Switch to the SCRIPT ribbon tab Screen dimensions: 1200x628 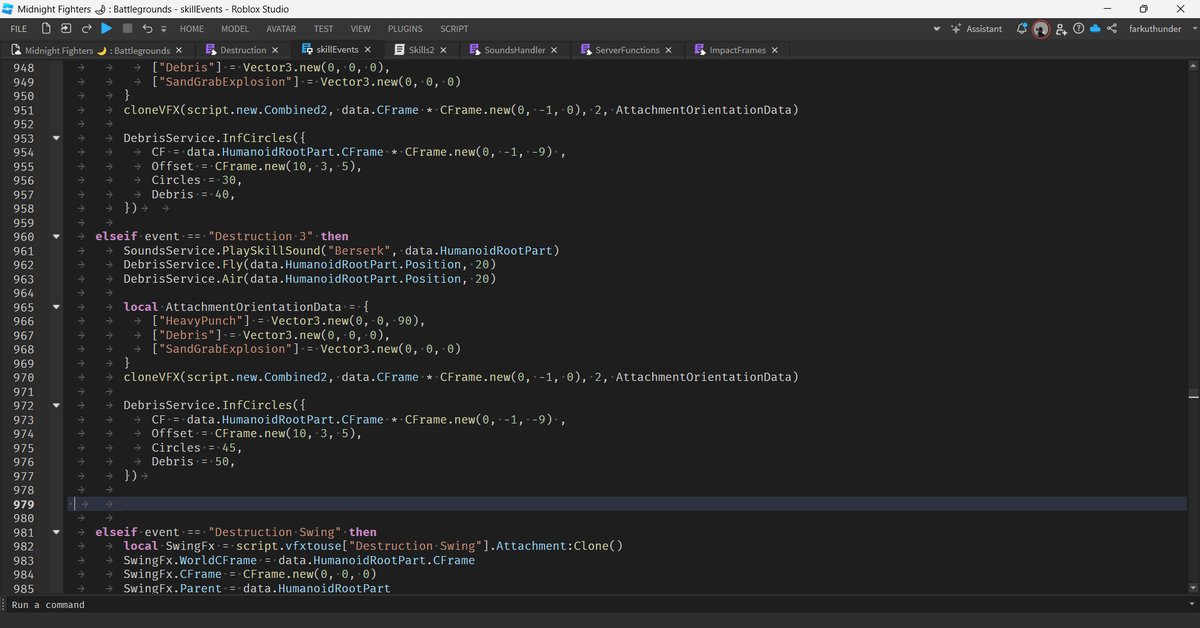coord(454,29)
